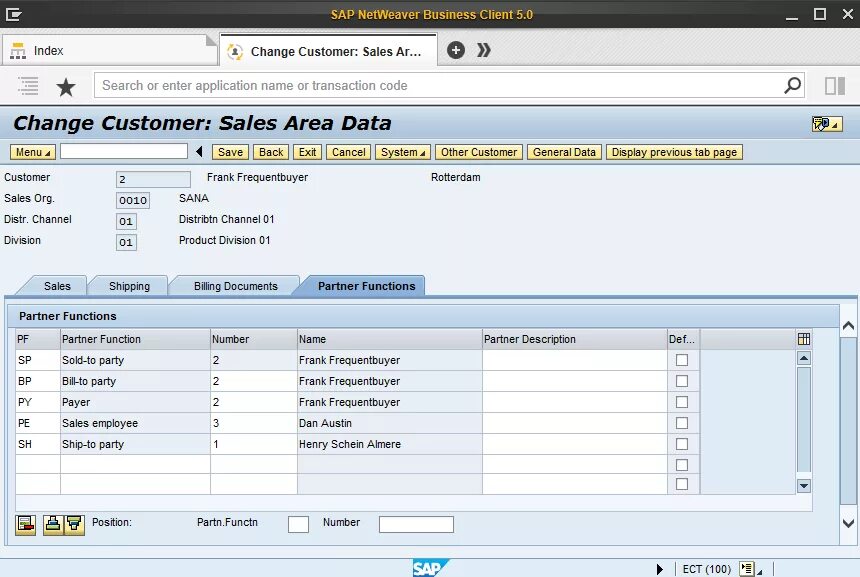This screenshot has height=577, width=860.
Task: Select the Henry Schein Almere cell
Action: tap(389, 444)
